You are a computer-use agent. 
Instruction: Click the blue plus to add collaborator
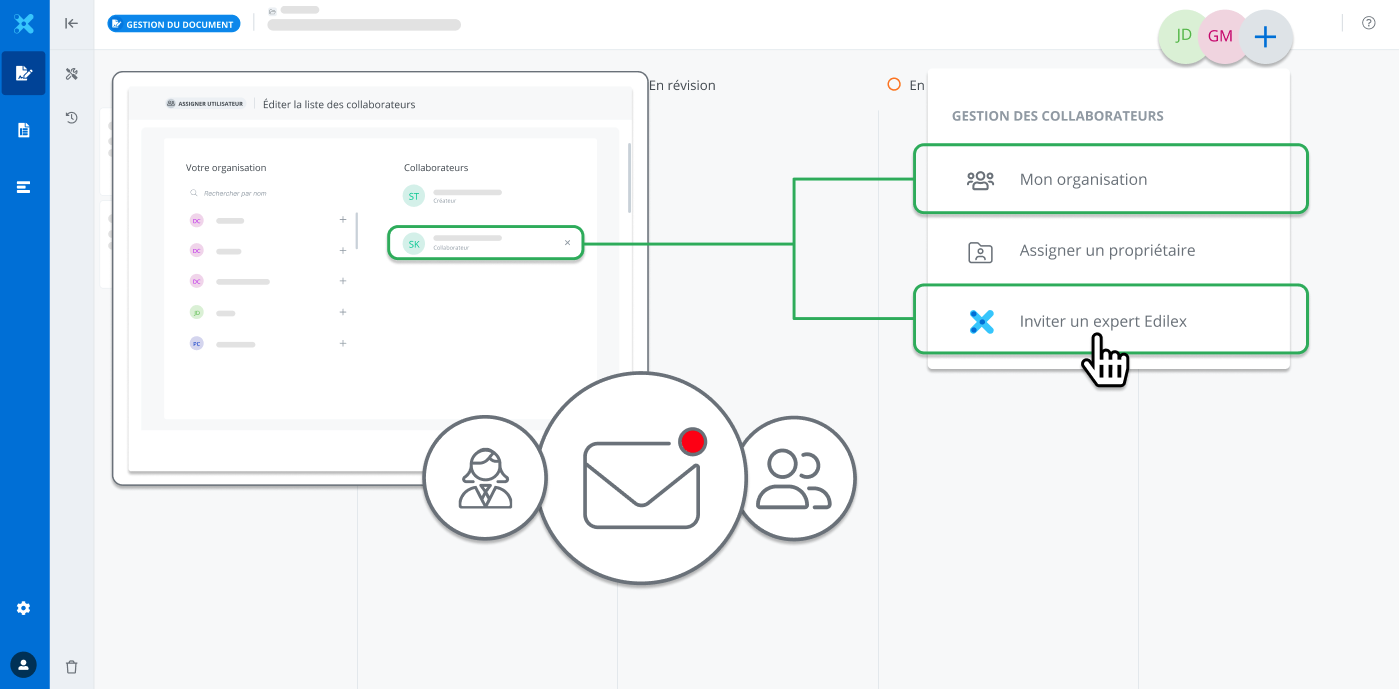1265,37
